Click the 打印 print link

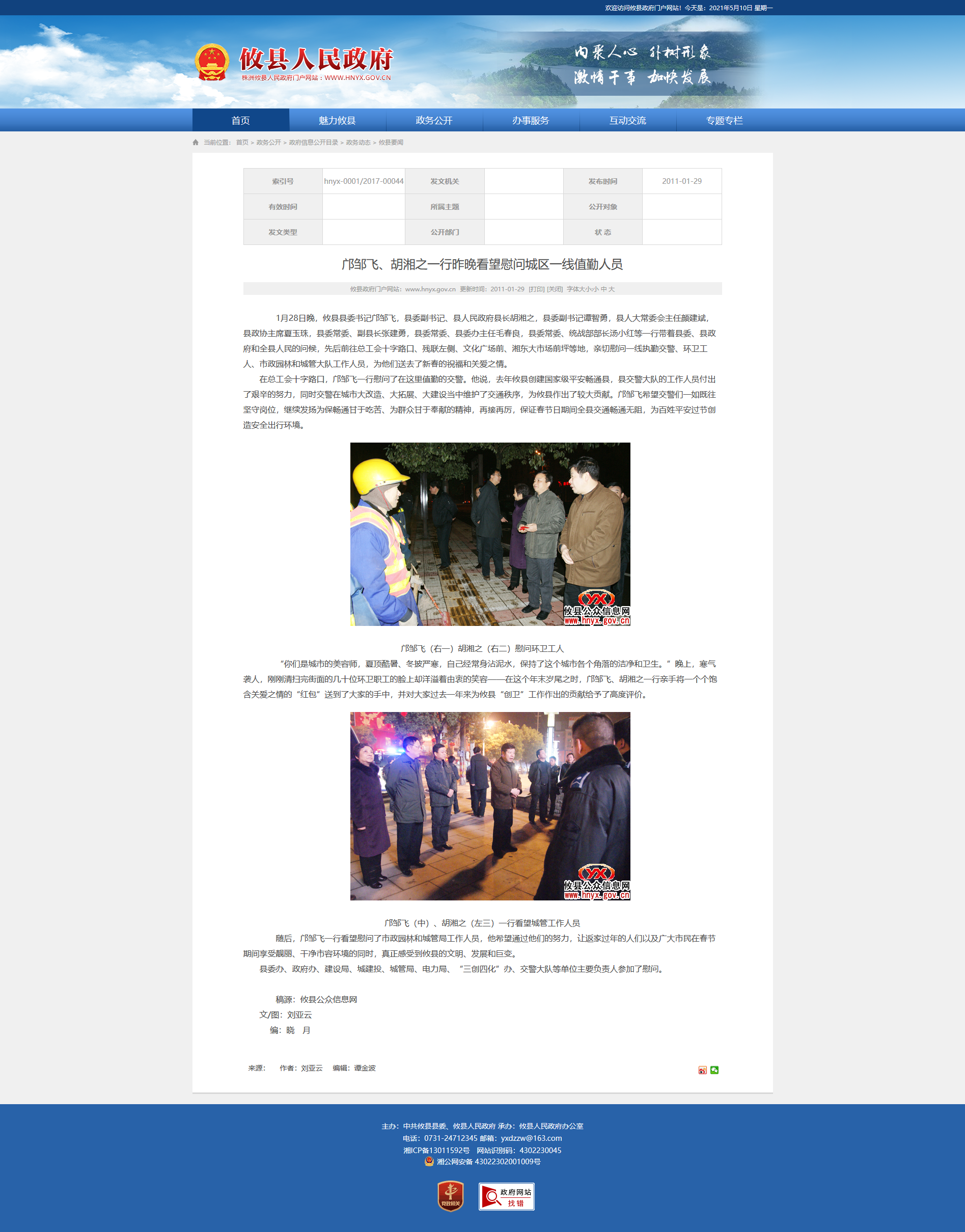(x=536, y=289)
